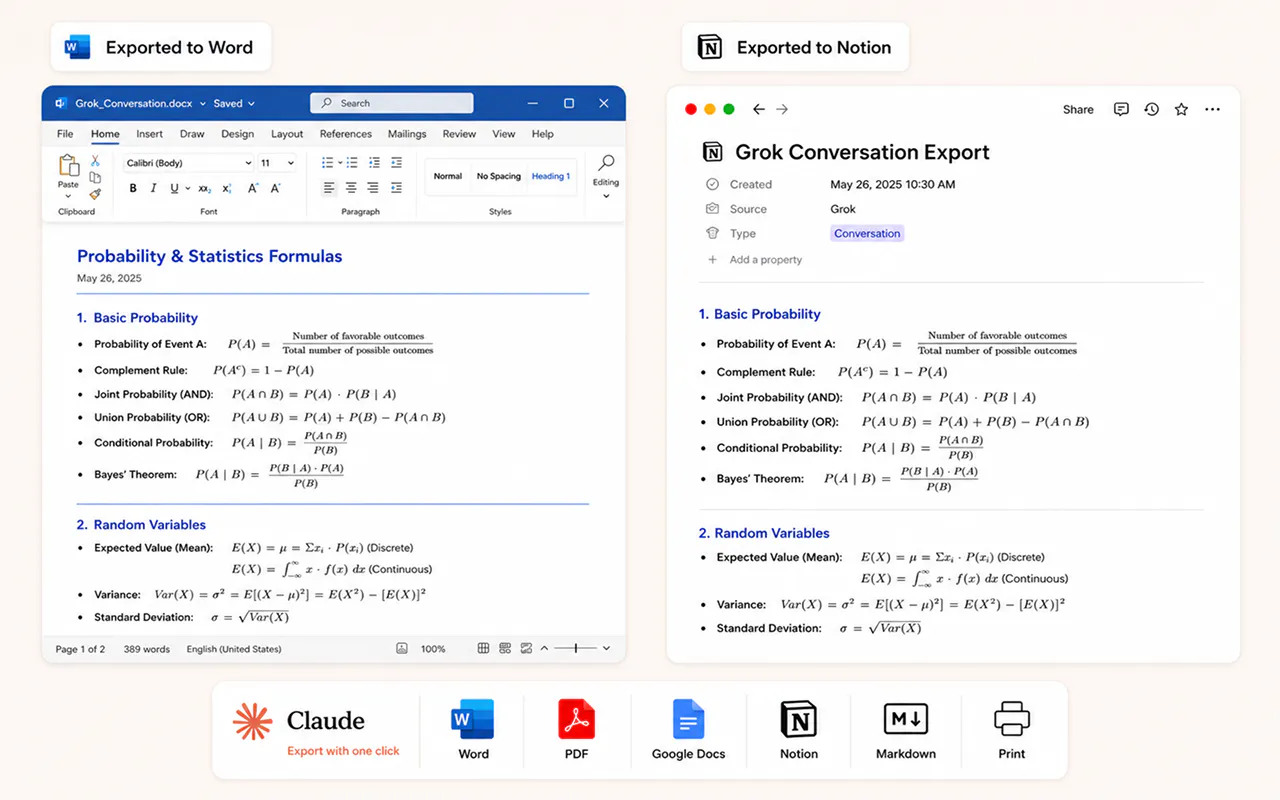Click zoom-out chevron left of zoom slider
The height and width of the screenshot is (800, 1280).
pos(544,648)
